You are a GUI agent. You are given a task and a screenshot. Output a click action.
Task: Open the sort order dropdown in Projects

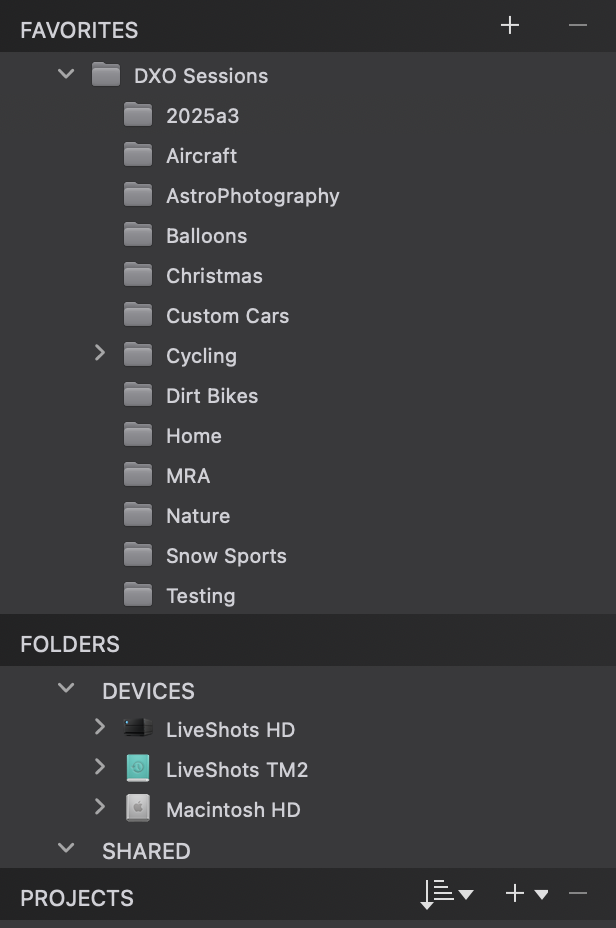click(x=446, y=894)
